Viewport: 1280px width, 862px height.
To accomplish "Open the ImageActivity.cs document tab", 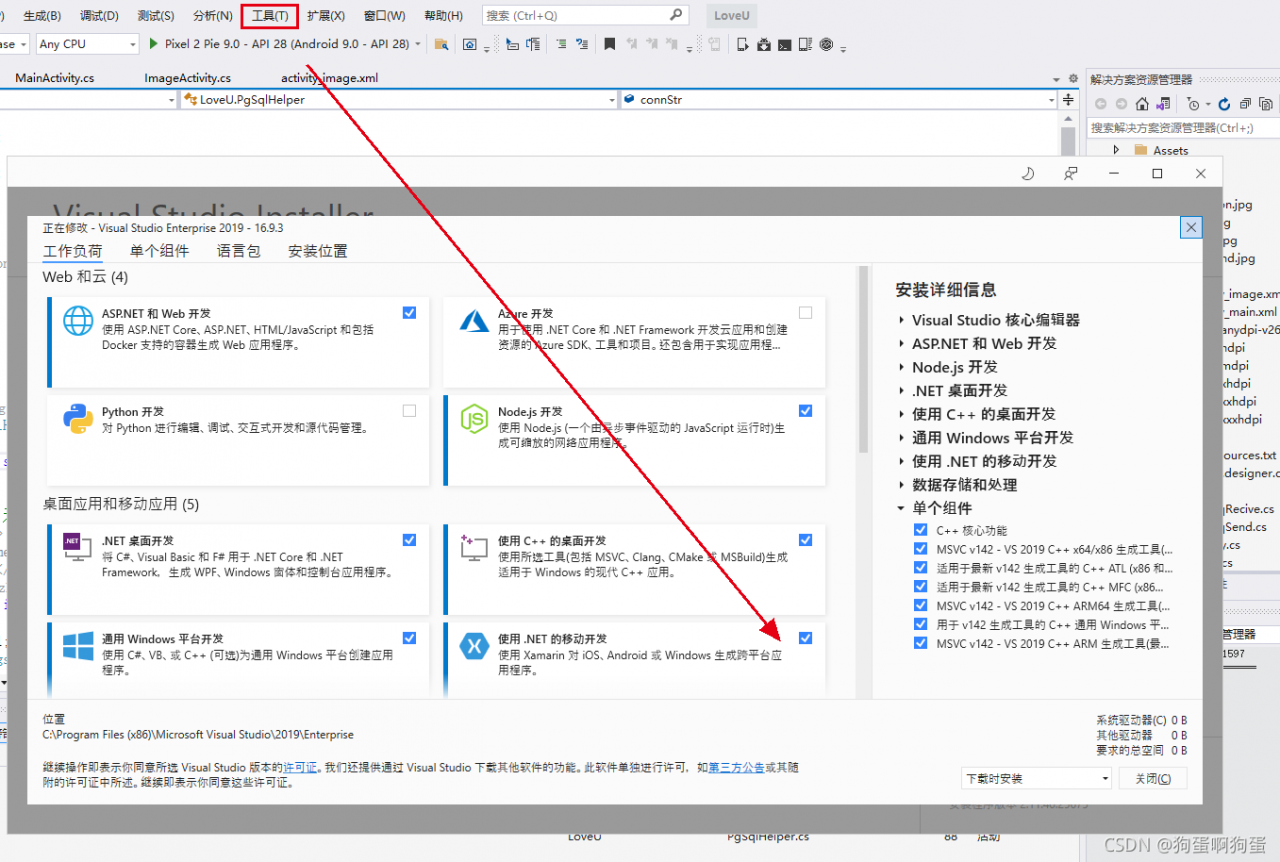I will (x=187, y=78).
